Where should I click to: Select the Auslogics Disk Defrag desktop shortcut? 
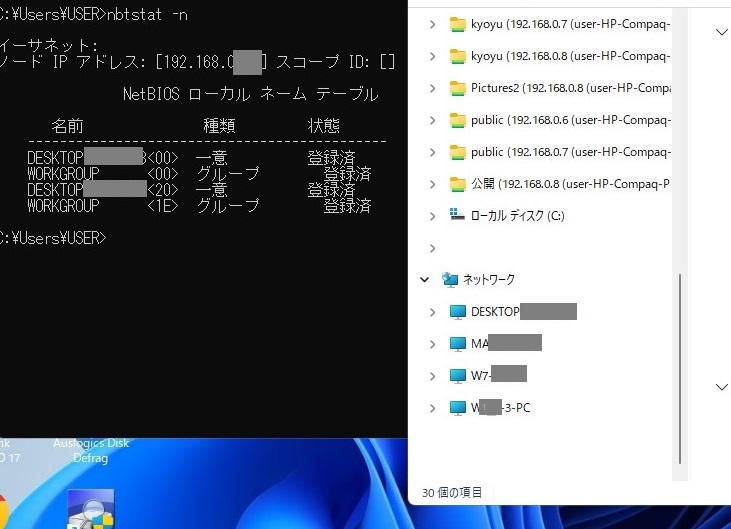90,449
